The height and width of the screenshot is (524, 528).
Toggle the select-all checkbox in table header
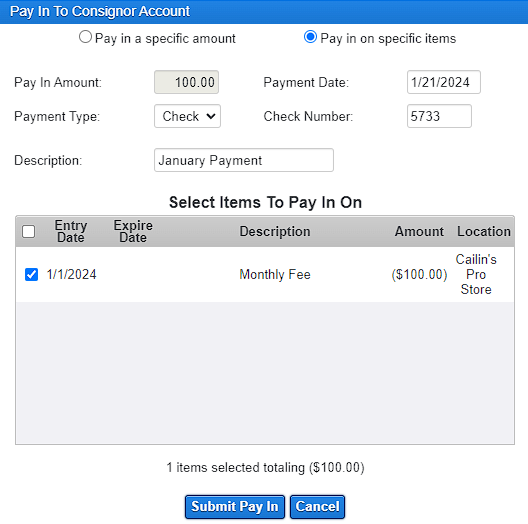click(x=29, y=232)
